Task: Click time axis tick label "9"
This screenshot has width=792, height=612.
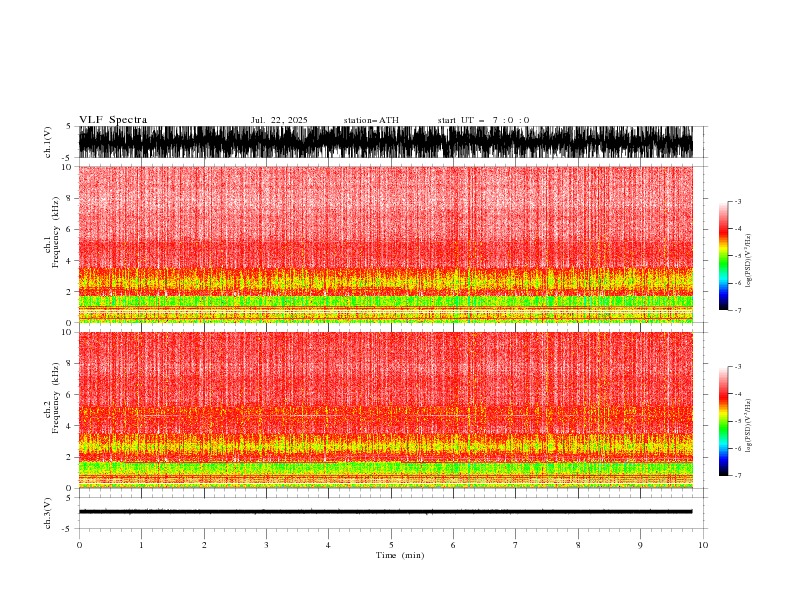Action: [x=640, y=545]
